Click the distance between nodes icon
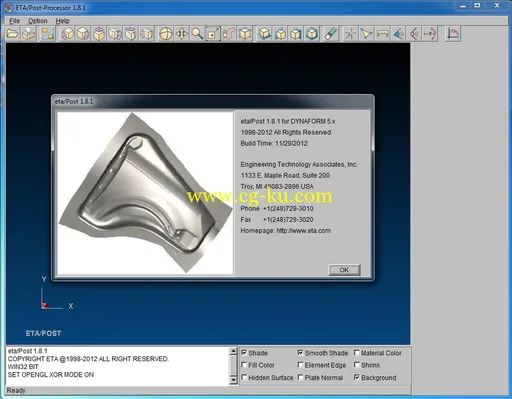The image size is (512, 399). click(382, 34)
